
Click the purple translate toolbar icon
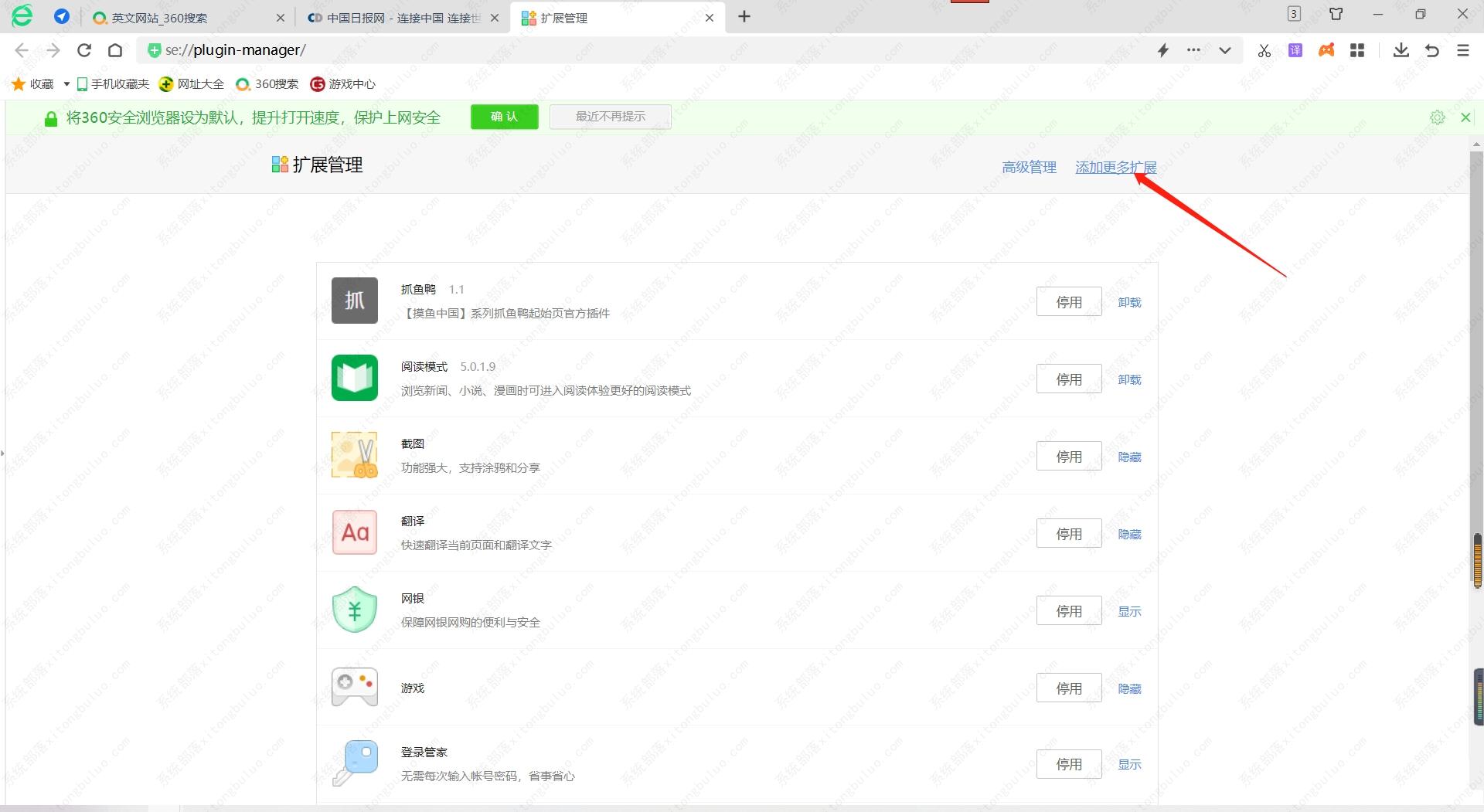(1295, 51)
